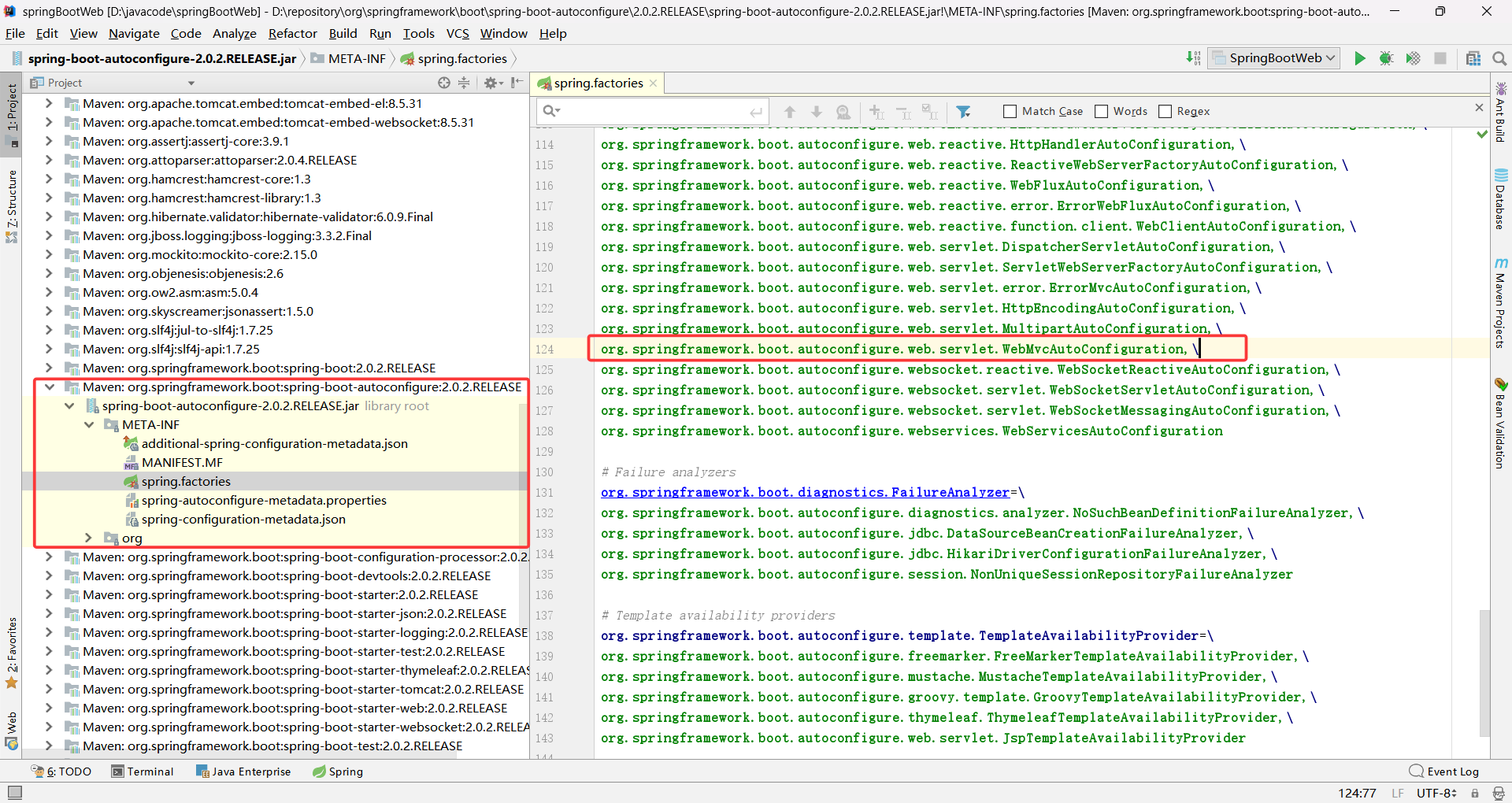The height and width of the screenshot is (803, 1512).
Task: Expand Maven tomcat-embed-el node
Action: coord(50,103)
